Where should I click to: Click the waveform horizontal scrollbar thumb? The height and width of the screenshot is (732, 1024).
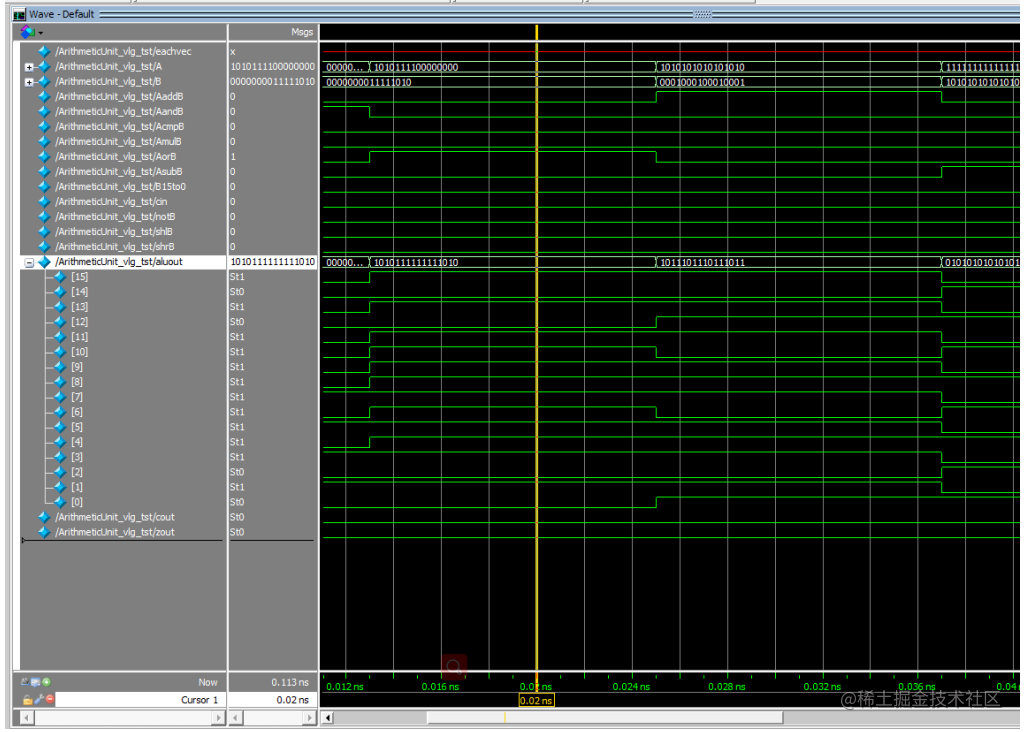click(605, 718)
